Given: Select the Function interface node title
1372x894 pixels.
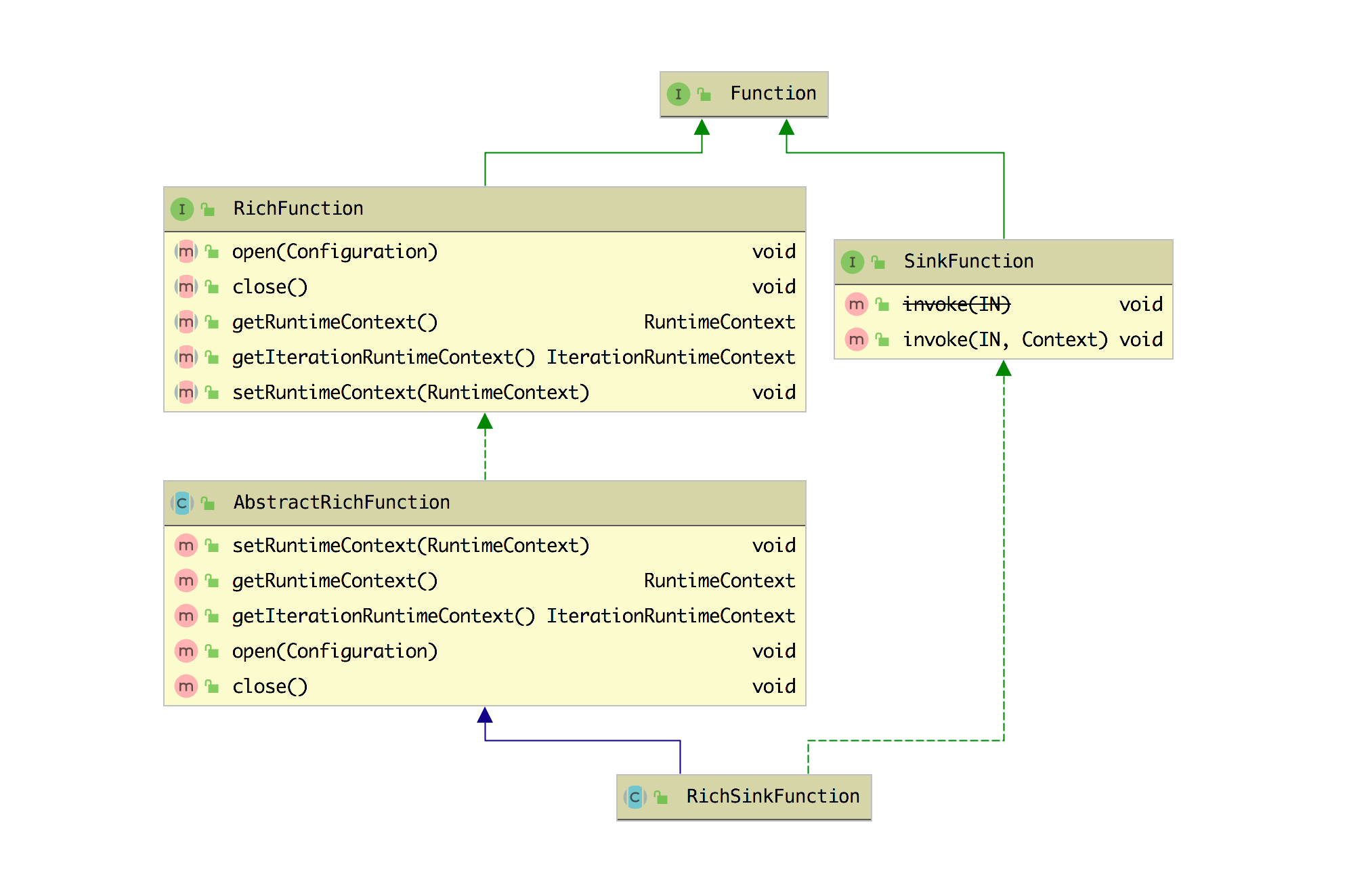Looking at the screenshot, I should coord(773,93).
